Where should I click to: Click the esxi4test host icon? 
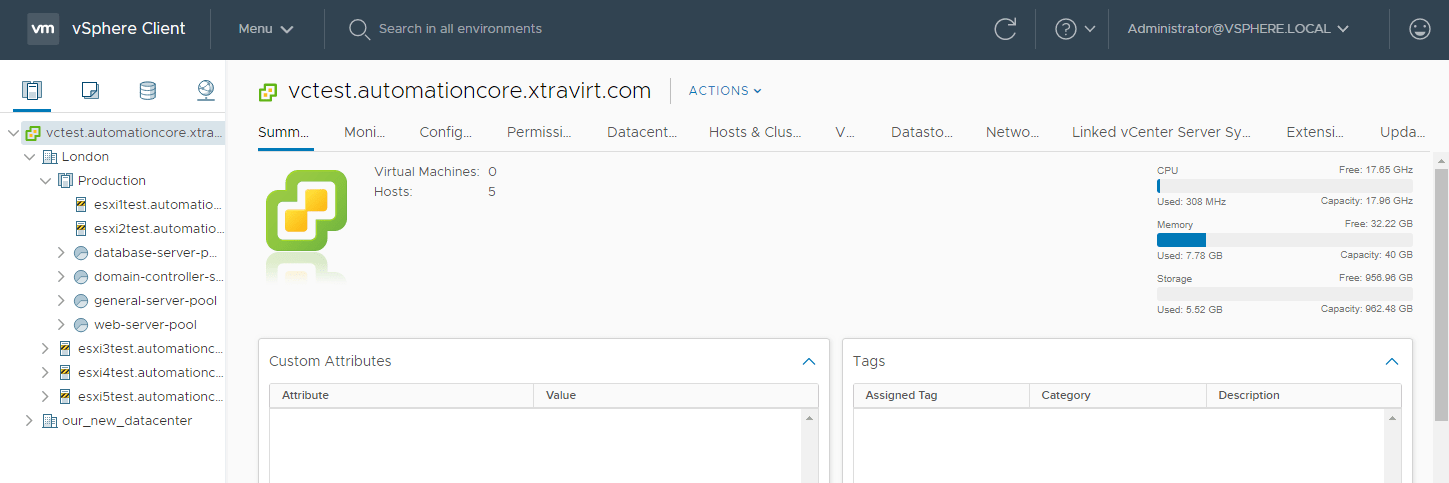pos(66,373)
